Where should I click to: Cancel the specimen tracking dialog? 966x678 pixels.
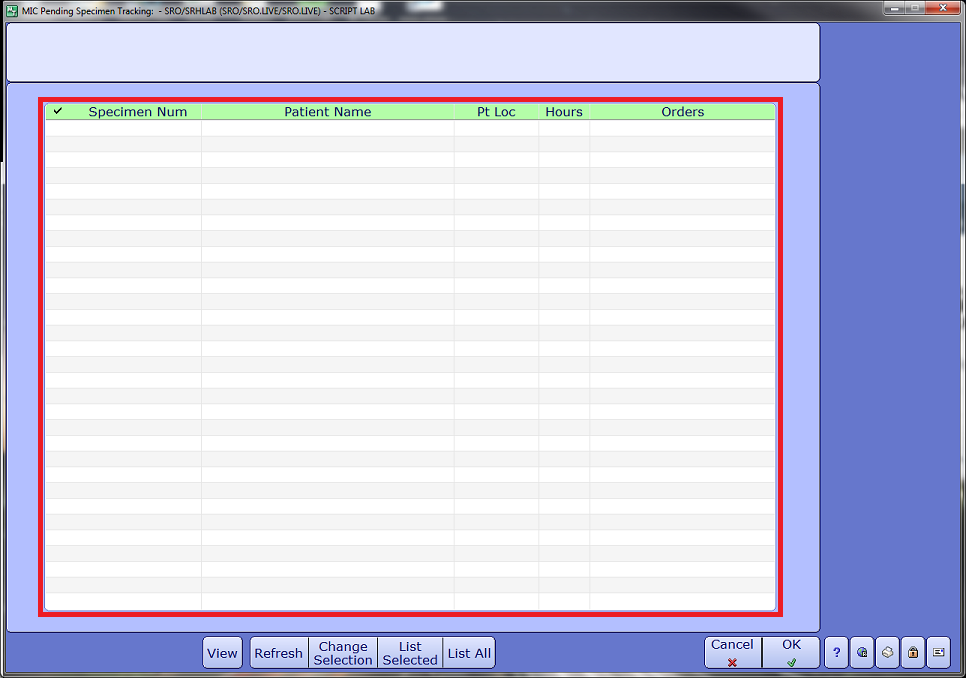click(732, 653)
